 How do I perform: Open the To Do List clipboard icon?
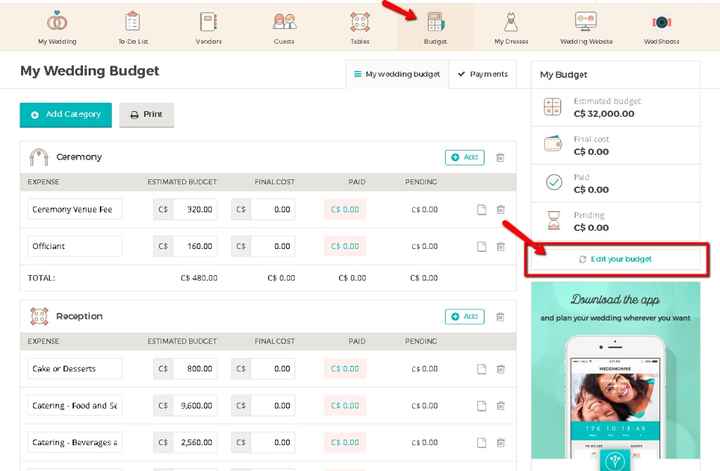[132, 21]
